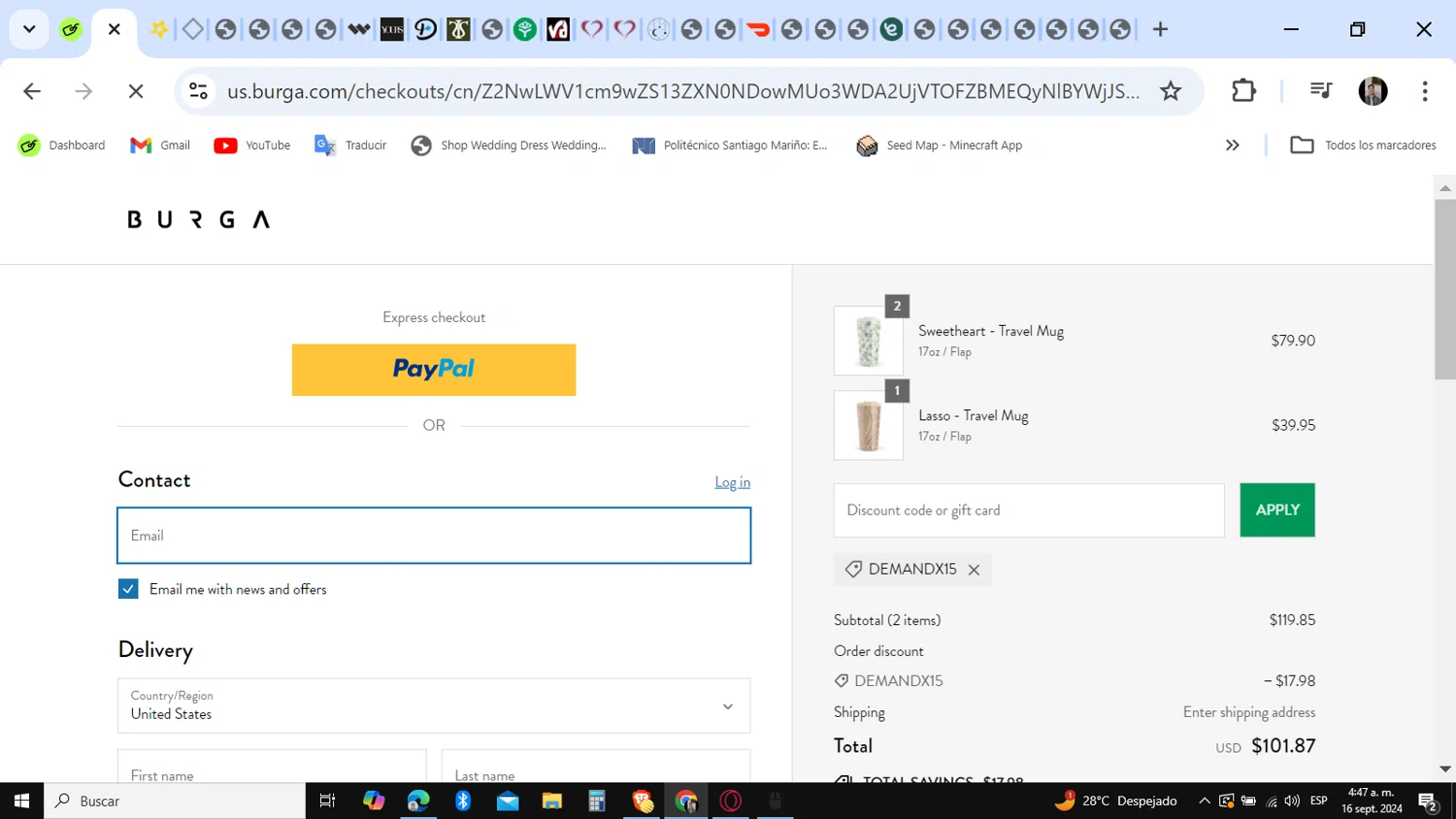Open the Bluetooth taskbar icon
The width and height of the screenshot is (1456, 819).
[x=463, y=801]
